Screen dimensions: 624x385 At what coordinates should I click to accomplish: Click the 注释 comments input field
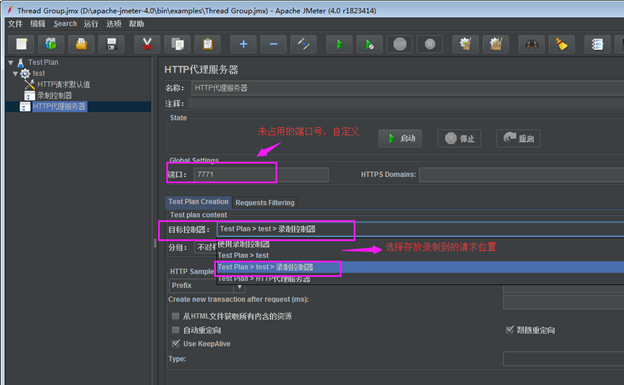tap(406, 104)
